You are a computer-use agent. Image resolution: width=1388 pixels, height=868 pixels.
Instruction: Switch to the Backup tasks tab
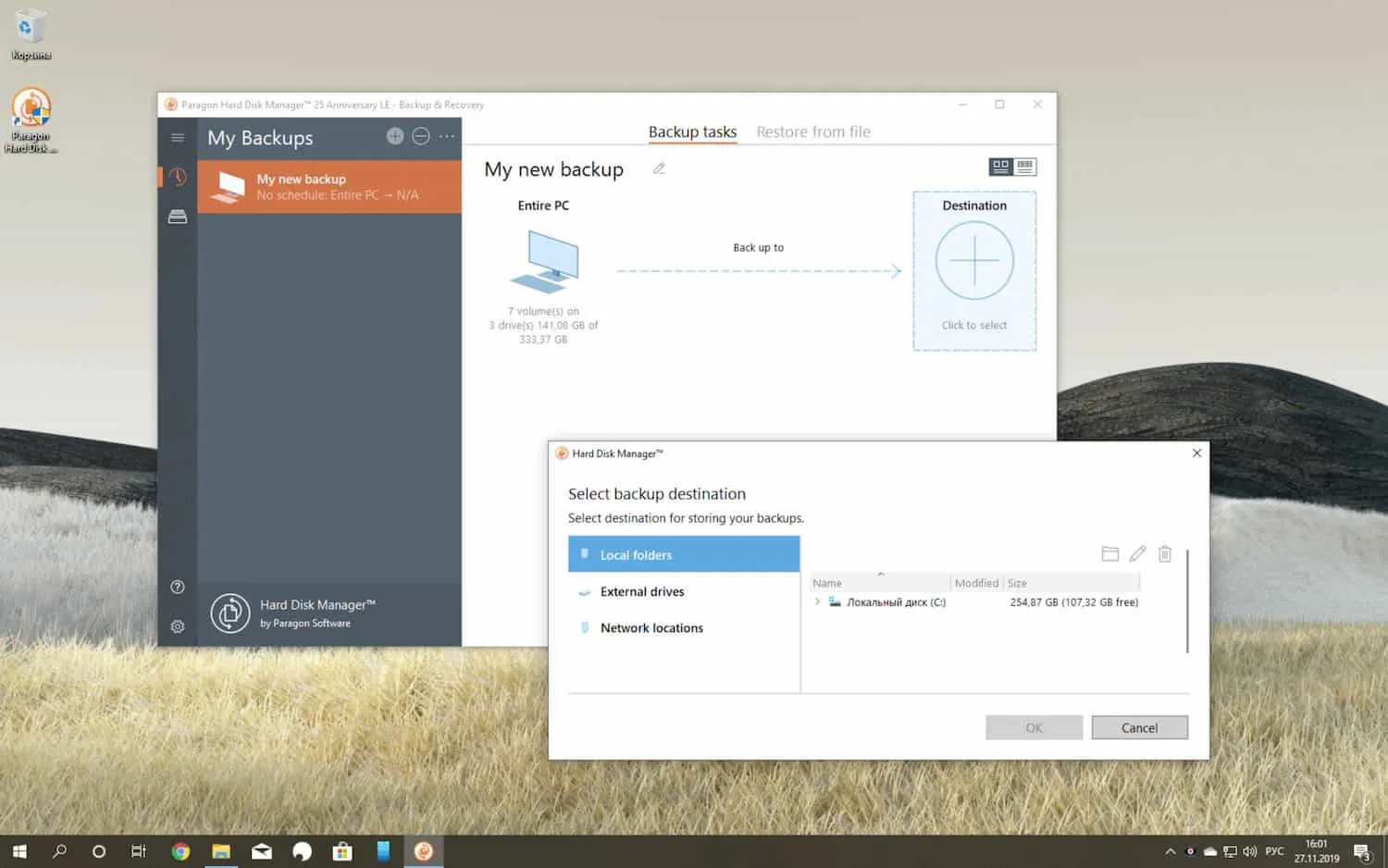[x=692, y=131]
